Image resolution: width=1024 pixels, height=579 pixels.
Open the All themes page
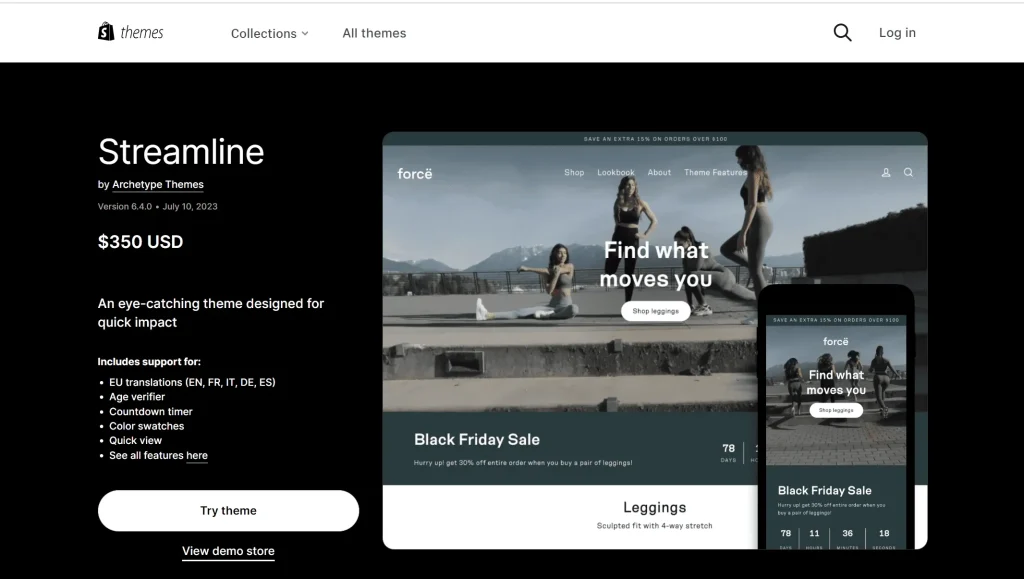click(x=374, y=33)
